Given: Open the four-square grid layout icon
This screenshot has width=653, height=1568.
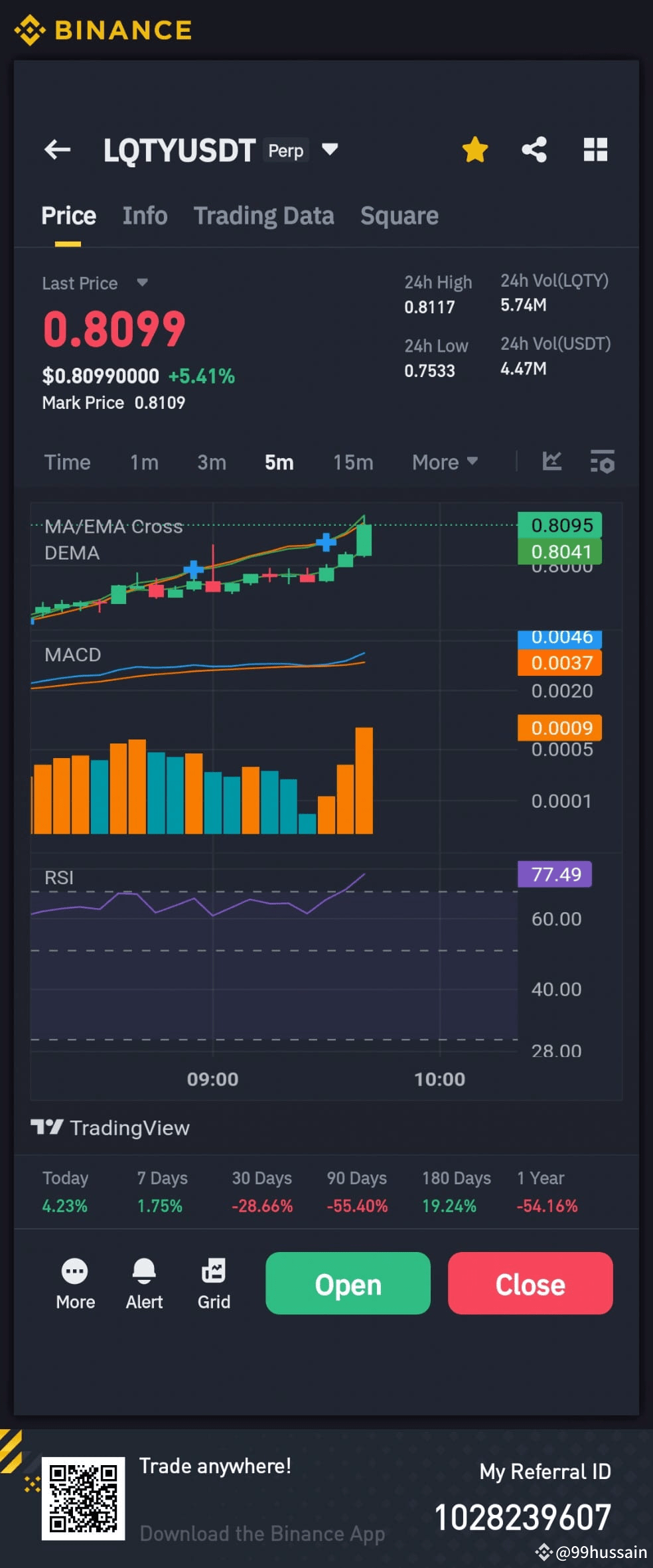Looking at the screenshot, I should 595,149.
